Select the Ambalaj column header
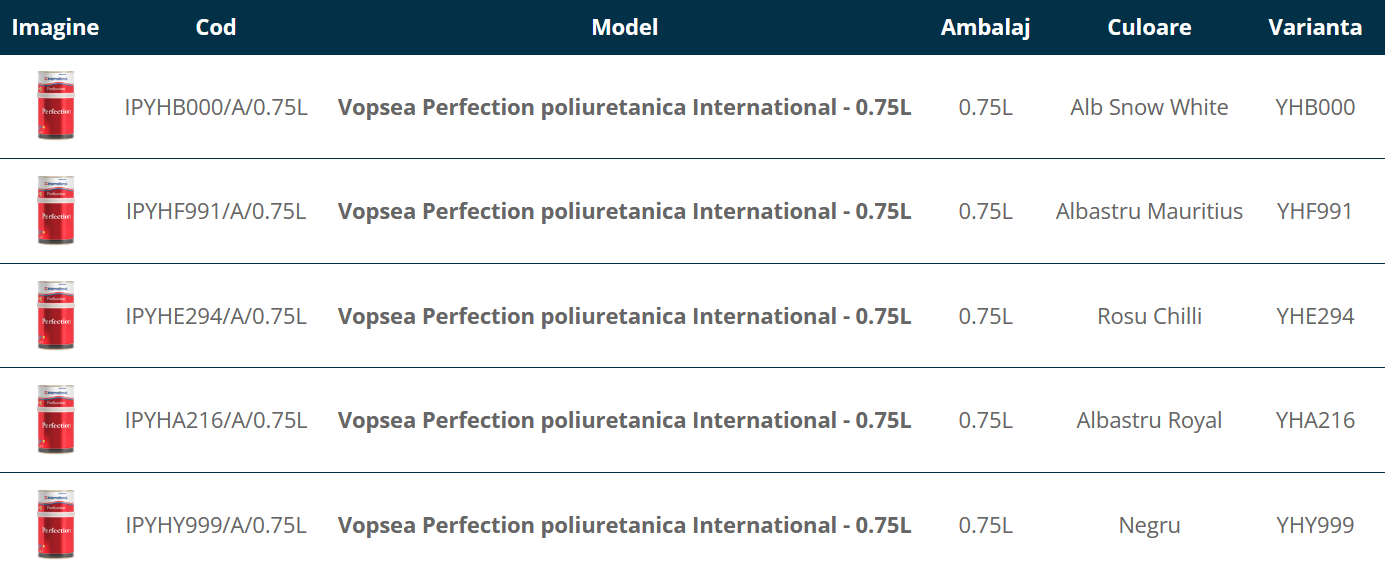 985,27
